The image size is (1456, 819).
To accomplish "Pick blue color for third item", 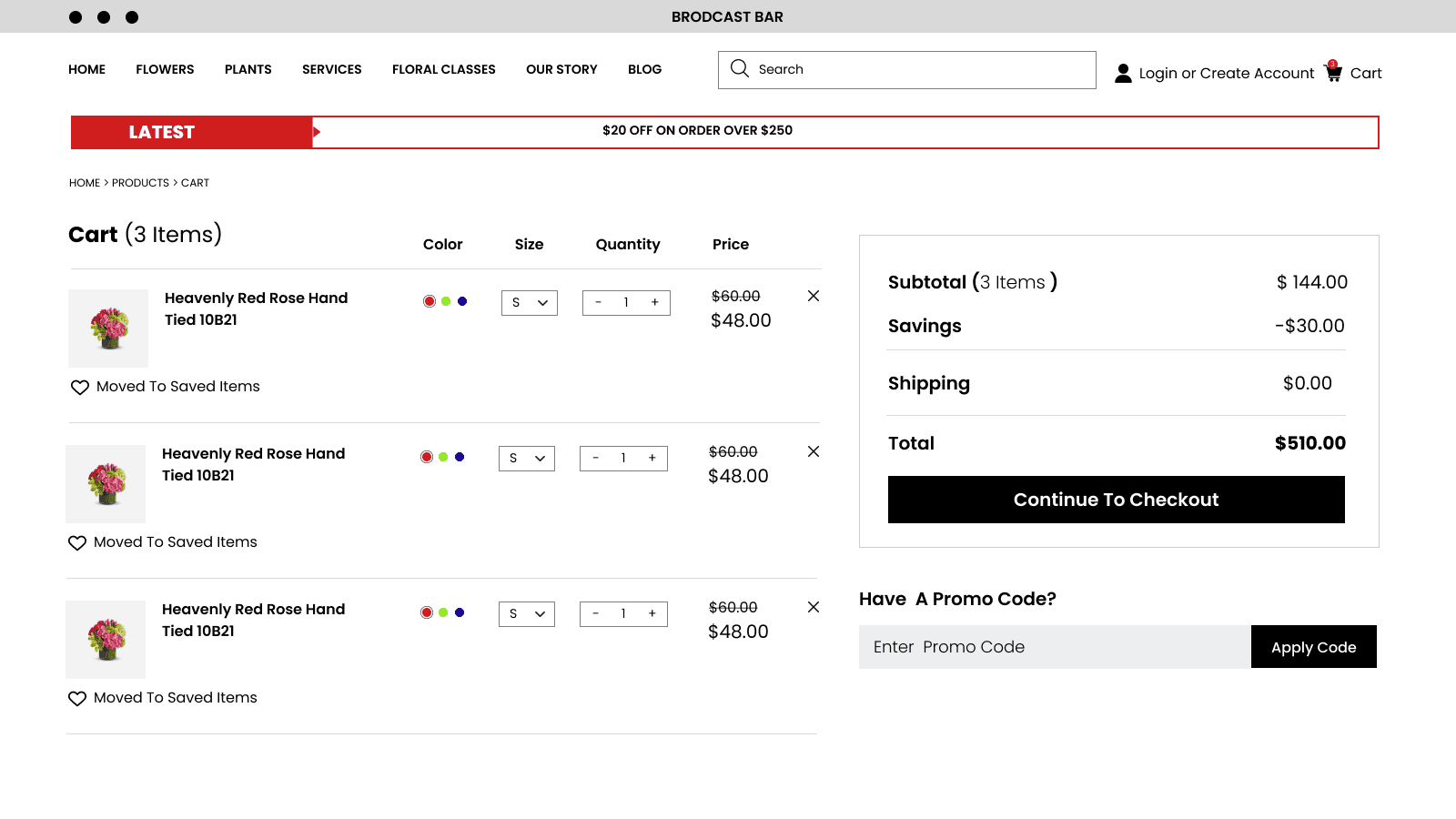I will (x=460, y=612).
